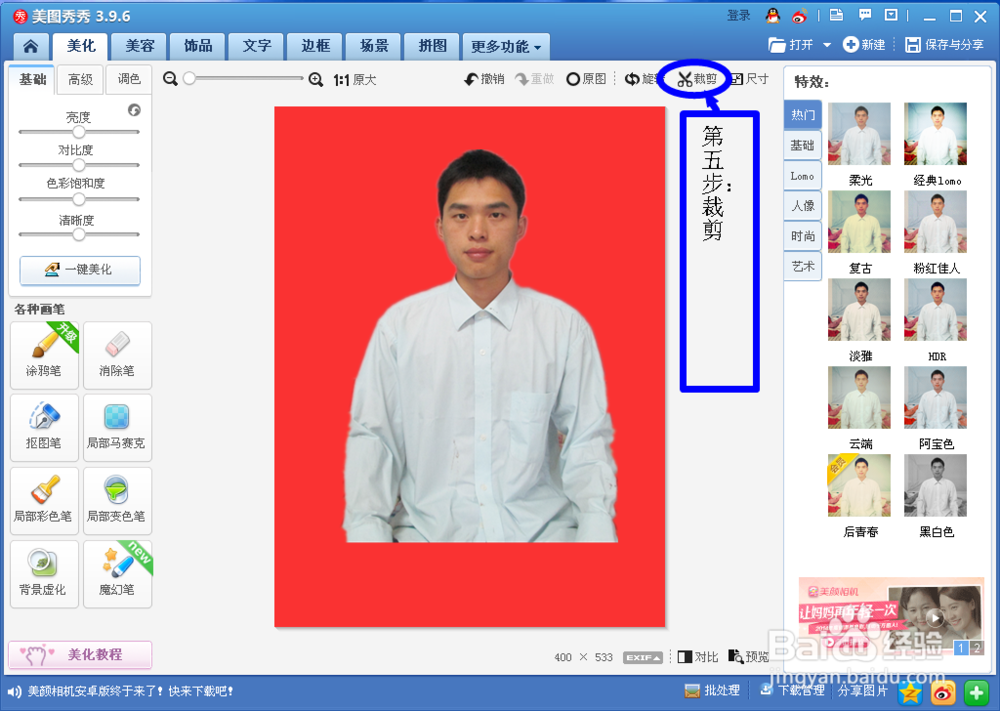Select the 消除笔 removal pen tool
Image resolution: width=1000 pixels, height=711 pixels.
point(117,355)
